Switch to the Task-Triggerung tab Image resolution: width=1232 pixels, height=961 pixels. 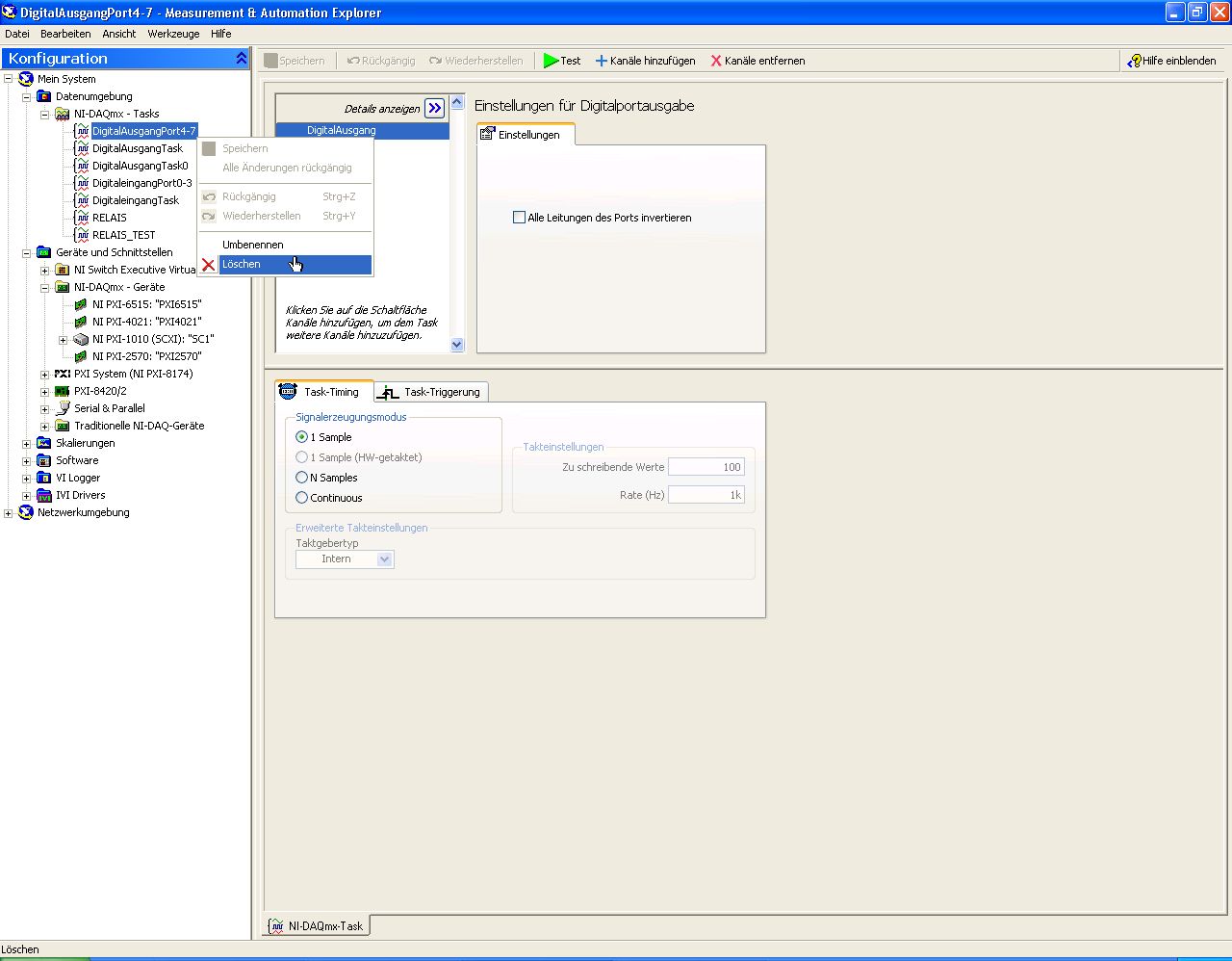point(431,392)
